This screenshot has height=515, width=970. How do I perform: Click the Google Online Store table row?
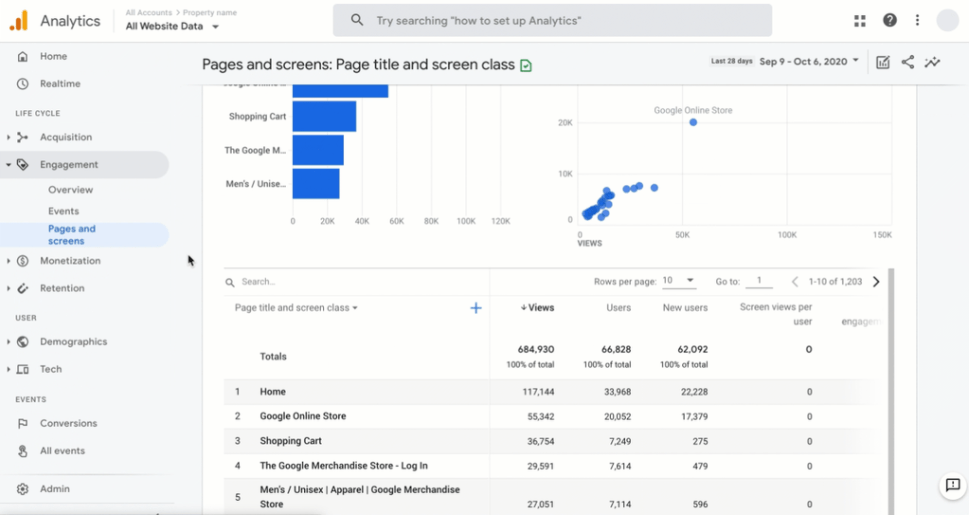(555, 417)
